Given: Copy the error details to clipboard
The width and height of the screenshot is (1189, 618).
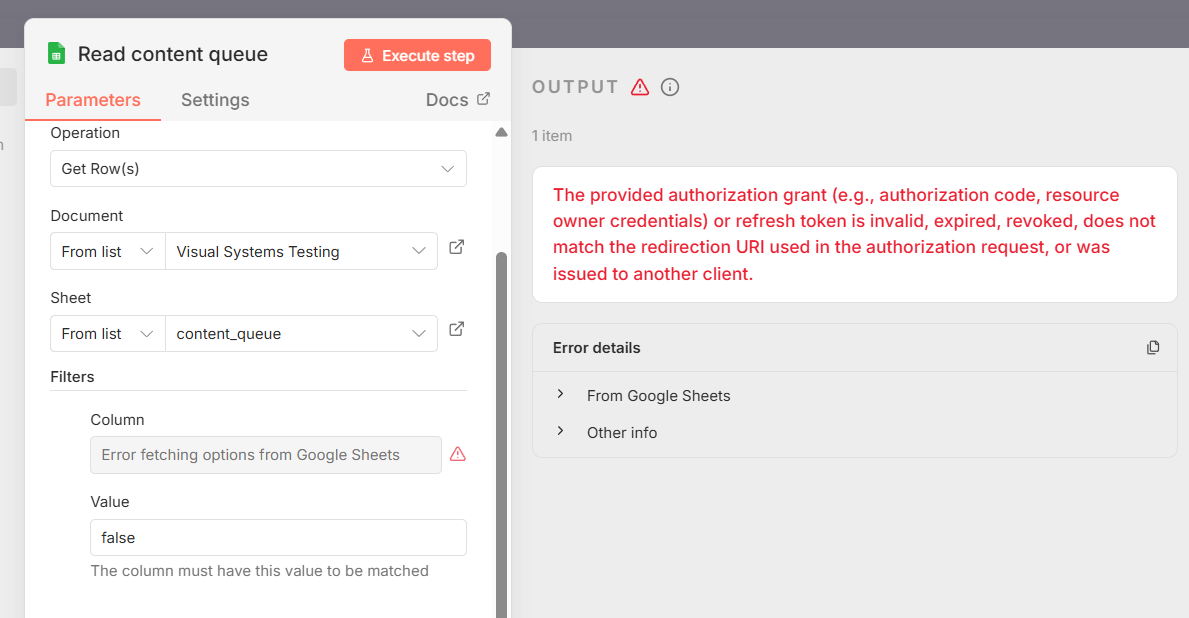Looking at the screenshot, I should point(1153,347).
